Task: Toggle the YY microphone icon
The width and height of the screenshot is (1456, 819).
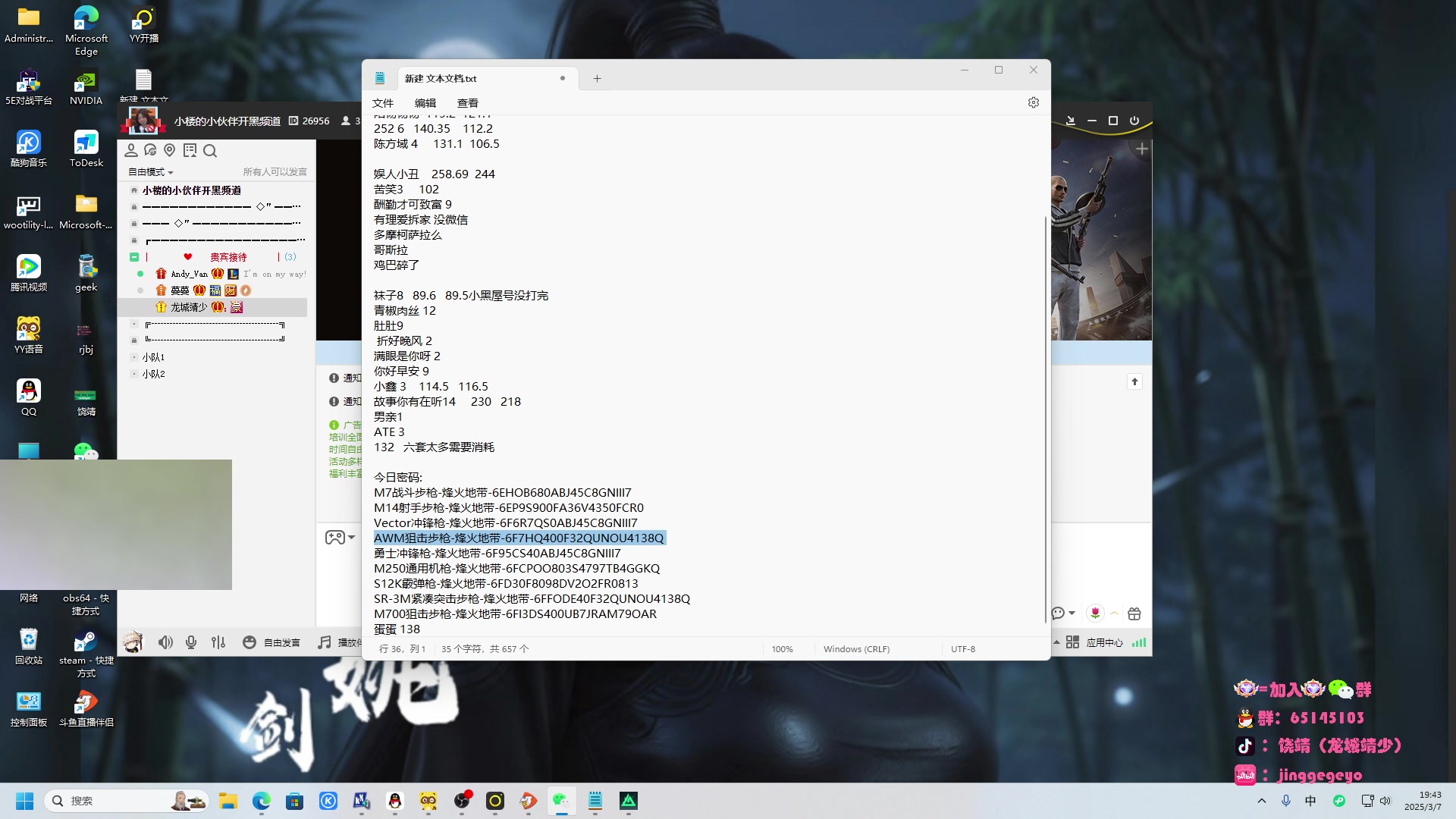Action: click(x=191, y=642)
